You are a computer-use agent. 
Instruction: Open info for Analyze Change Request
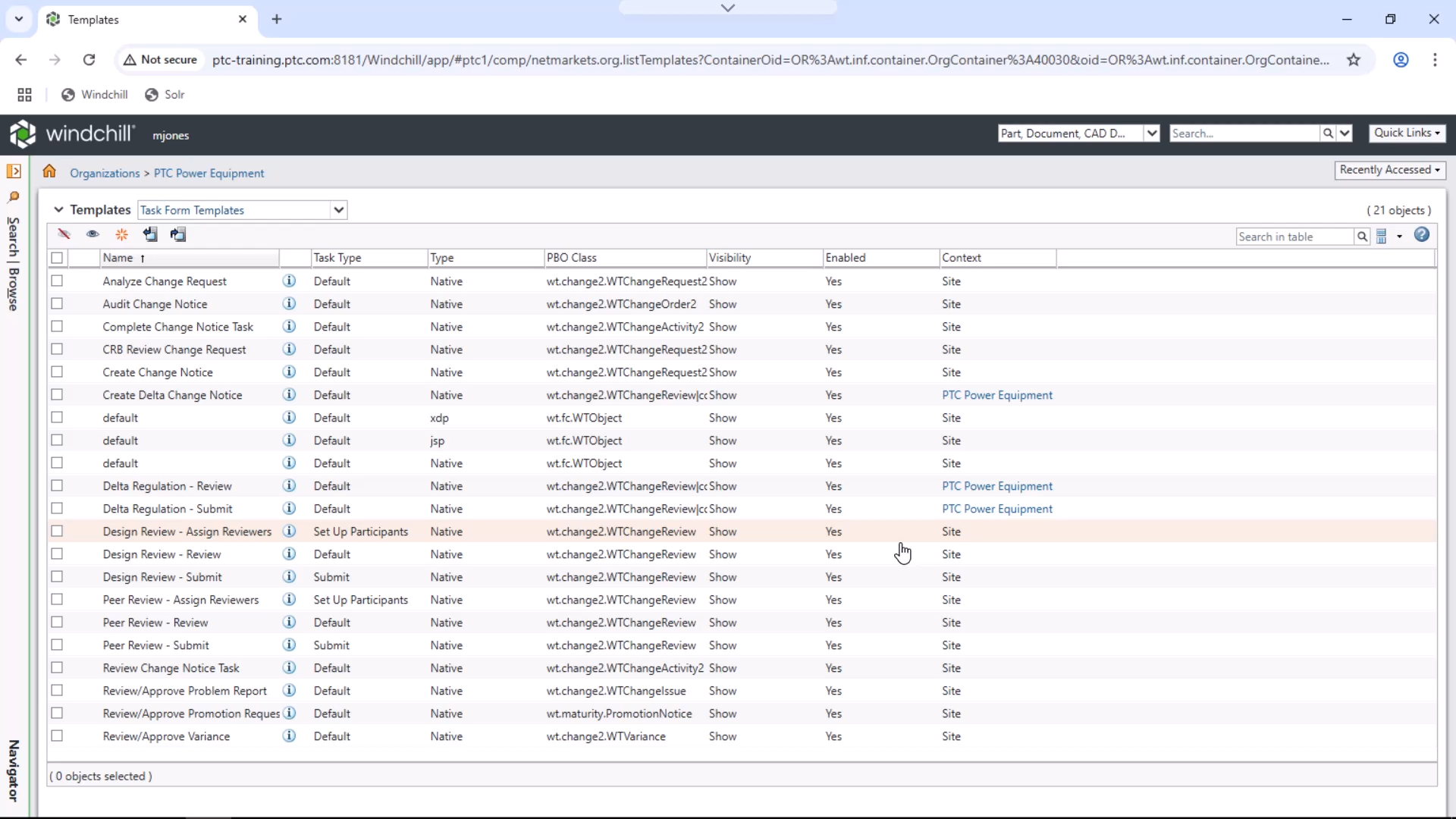click(289, 281)
